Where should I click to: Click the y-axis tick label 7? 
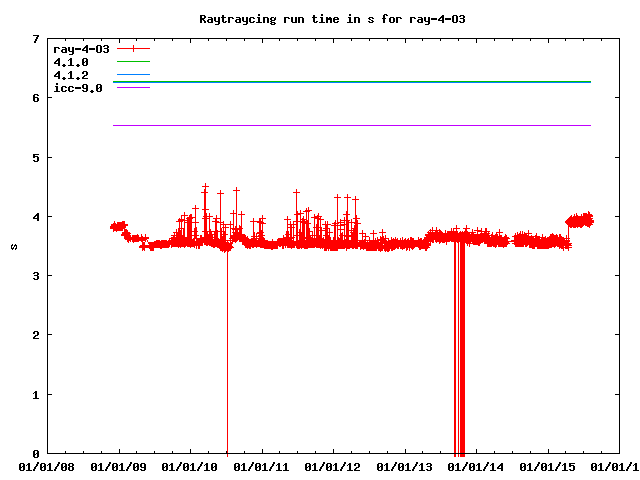pyautogui.click(x=35, y=39)
